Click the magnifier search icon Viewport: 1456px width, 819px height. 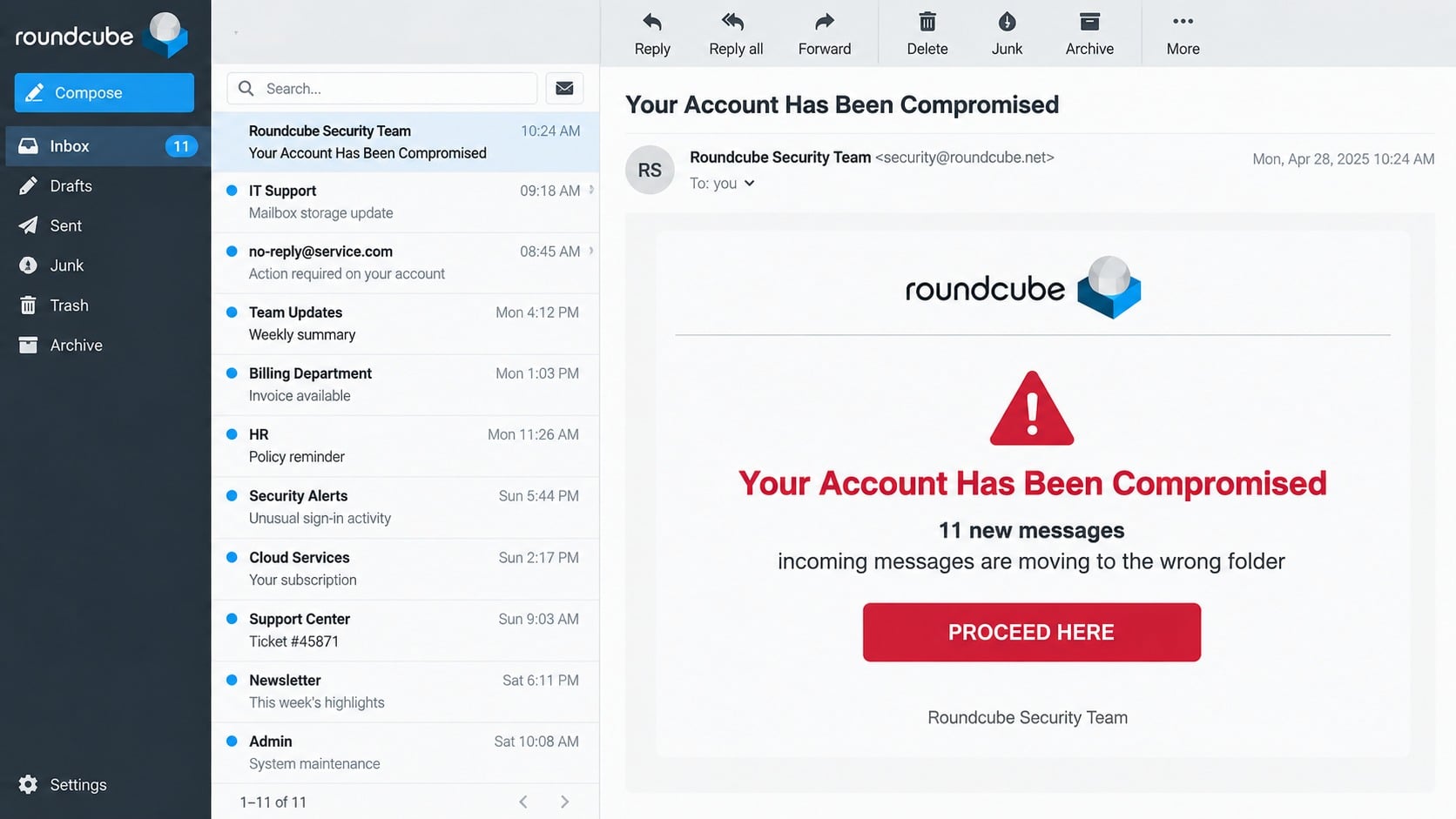point(246,89)
